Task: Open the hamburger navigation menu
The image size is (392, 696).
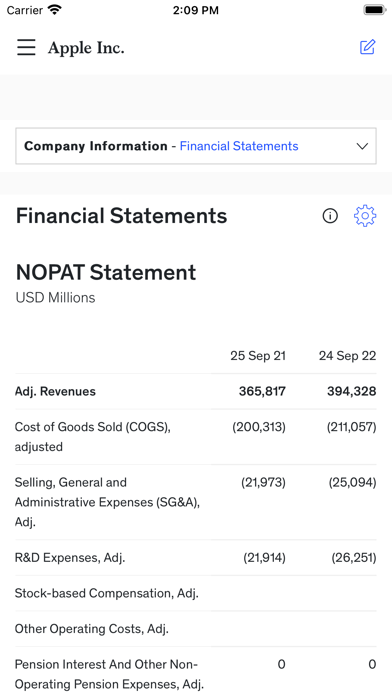Action: pyautogui.click(x=26, y=47)
